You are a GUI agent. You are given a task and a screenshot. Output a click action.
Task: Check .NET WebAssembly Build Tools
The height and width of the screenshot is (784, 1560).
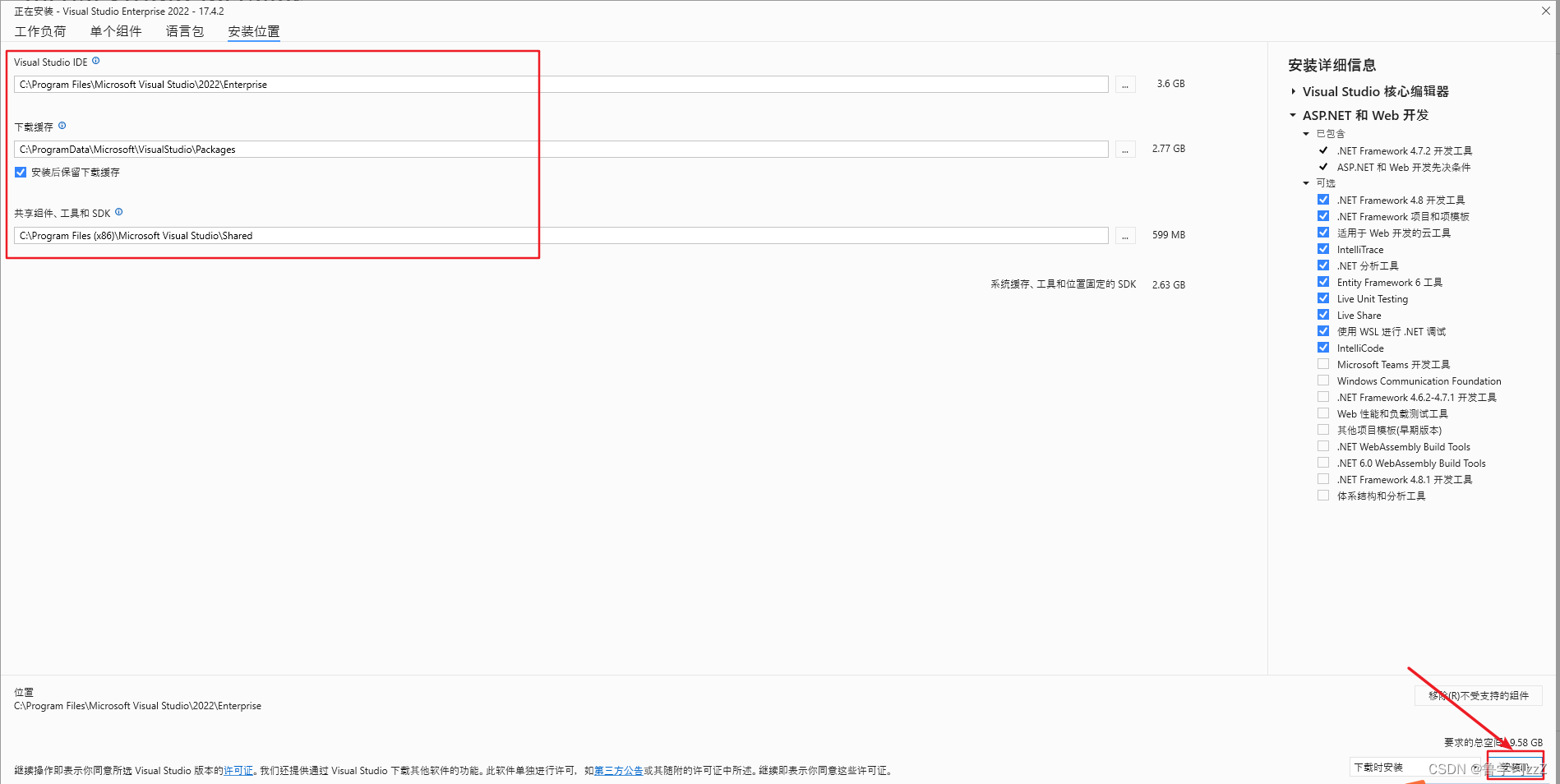pyautogui.click(x=1323, y=446)
